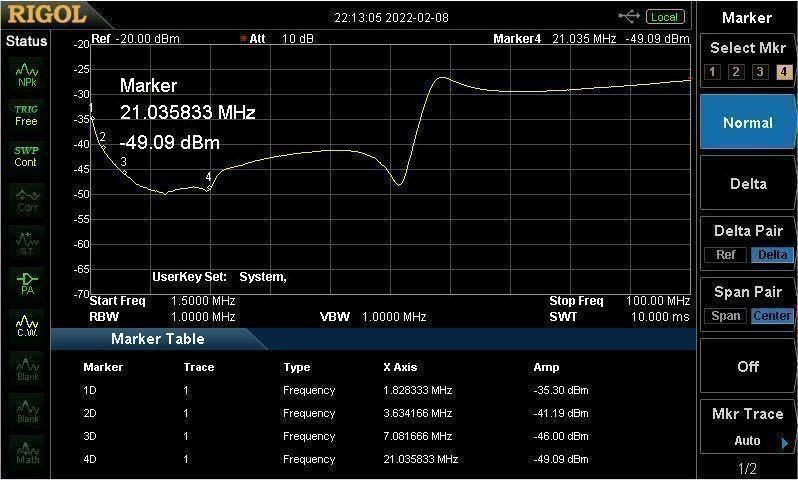Set Span Pair to Center
798x480 pixels.
point(772,316)
